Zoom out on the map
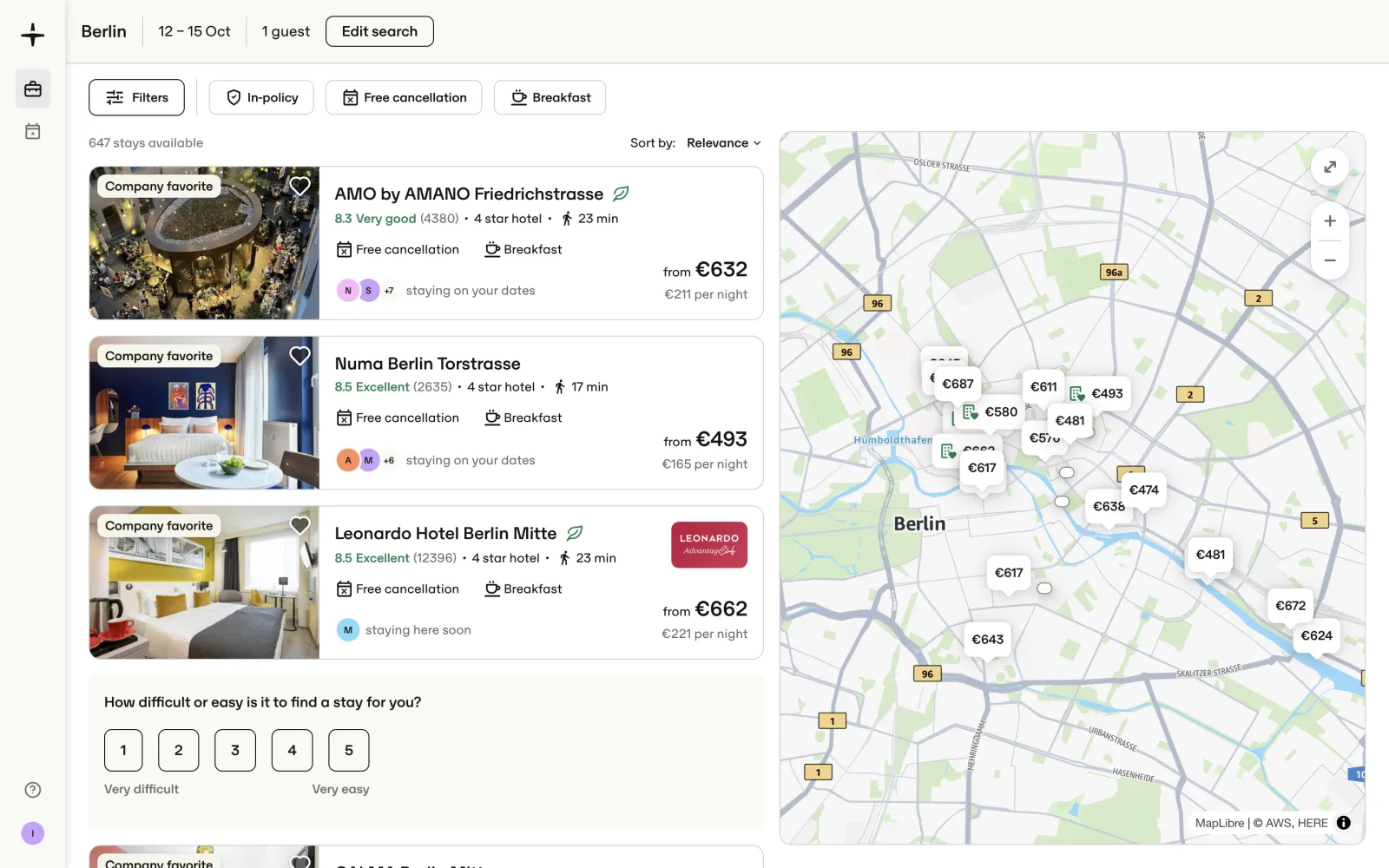The height and width of the screenshot is (868, 1389). click(x=1330, y=260)
